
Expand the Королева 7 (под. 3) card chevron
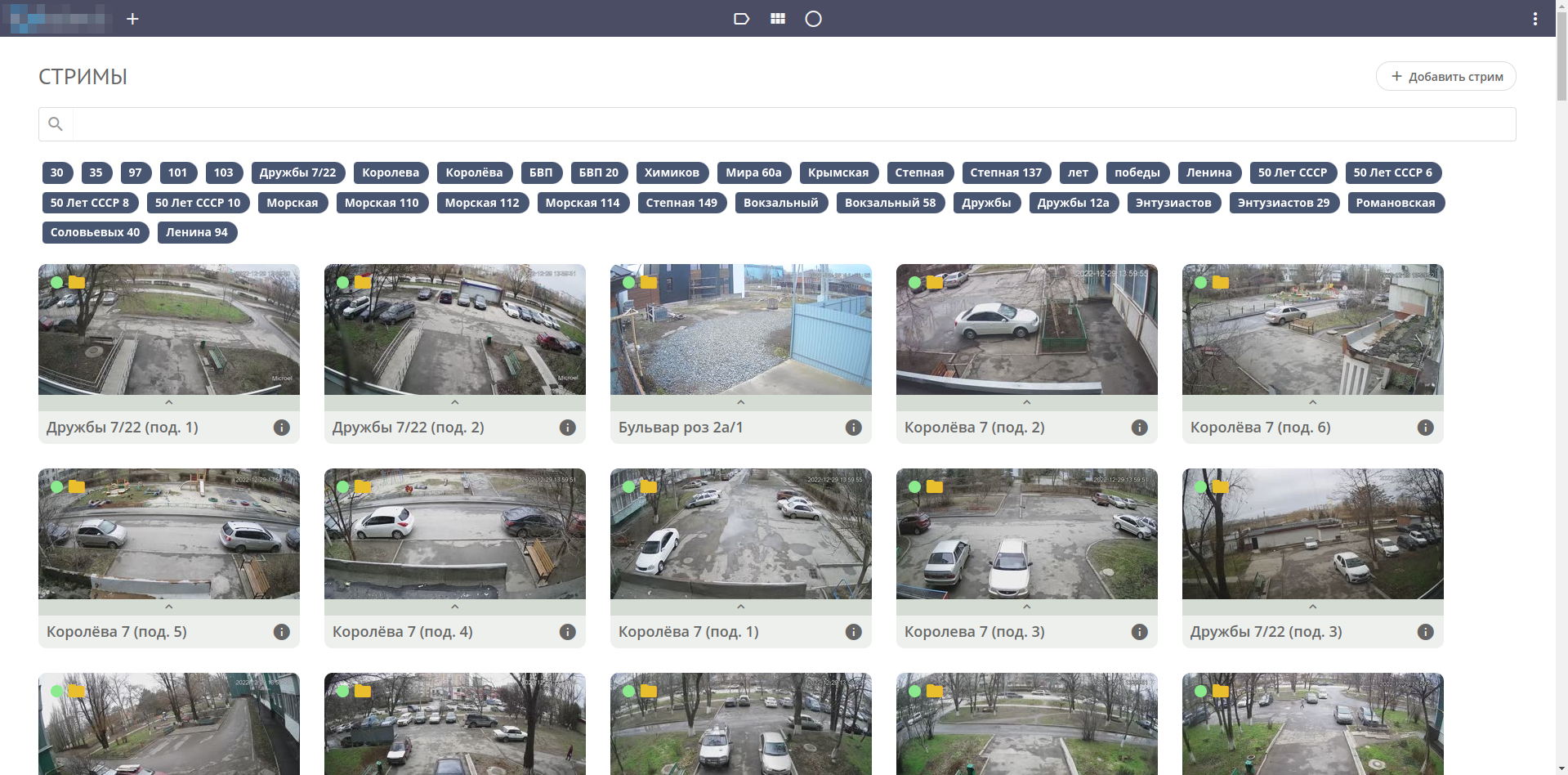click(1027, 607)
